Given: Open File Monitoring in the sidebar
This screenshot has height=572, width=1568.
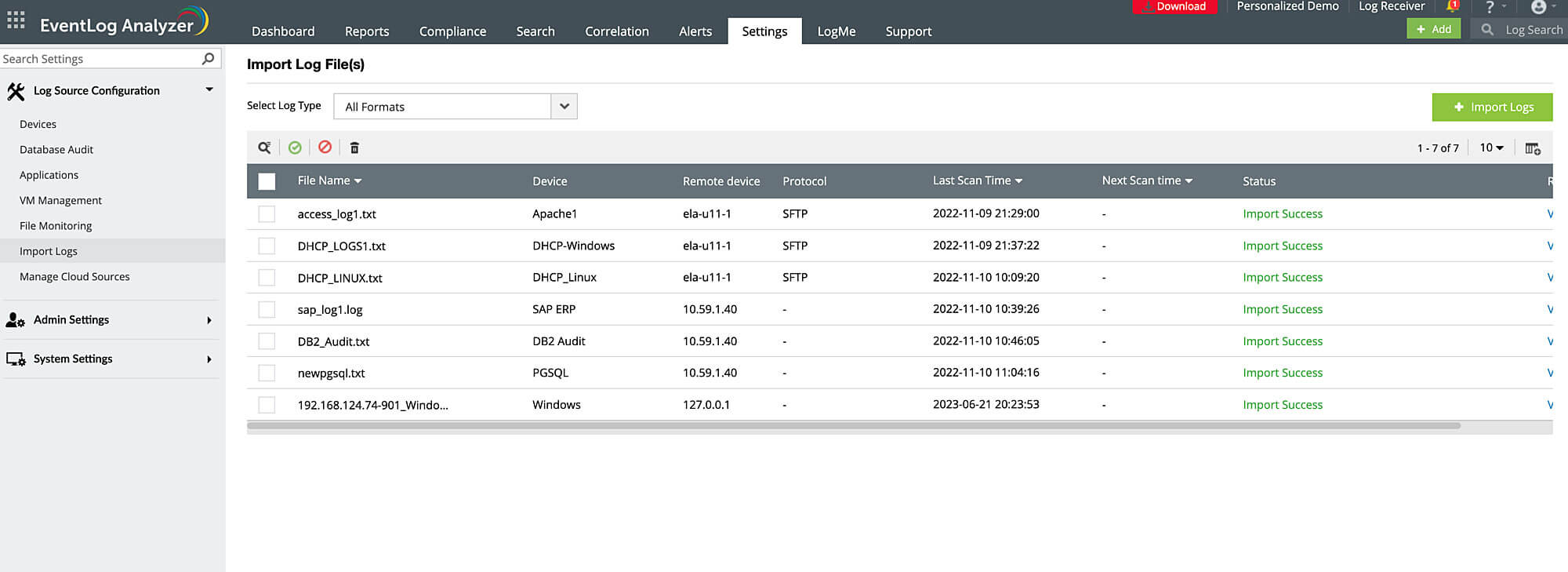Looking at the screenshot, I should point(56,226).
